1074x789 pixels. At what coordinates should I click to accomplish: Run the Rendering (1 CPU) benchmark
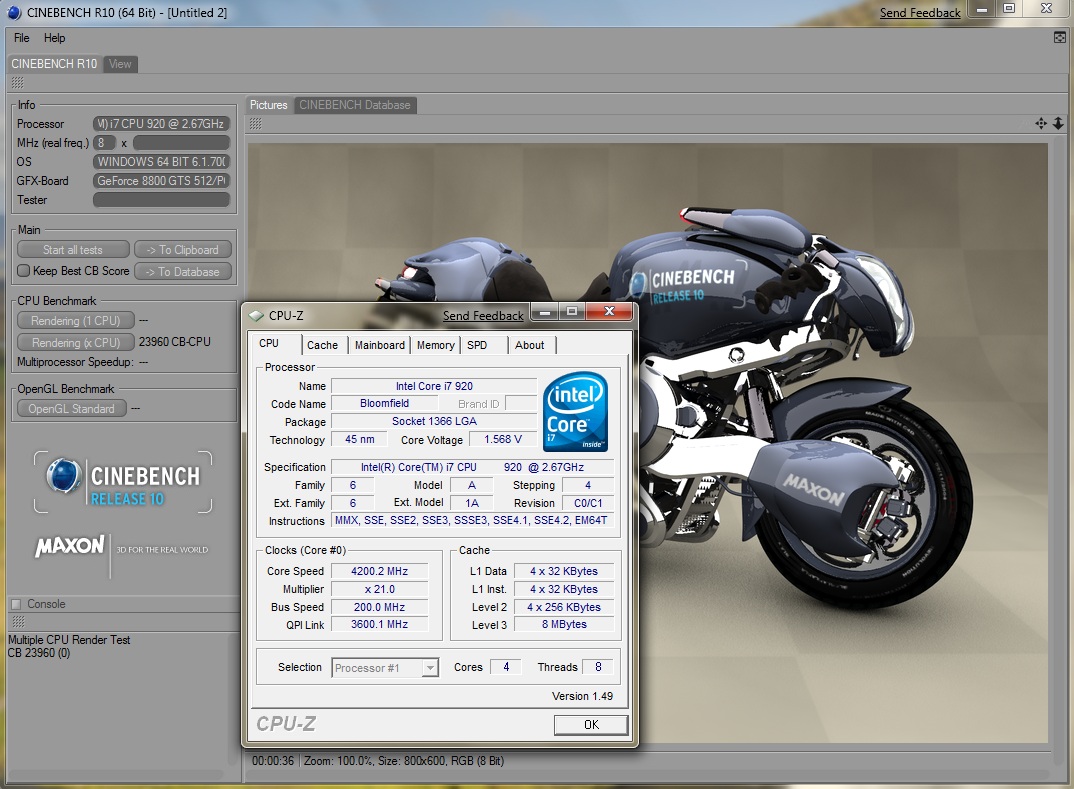(x=75, y=321)
